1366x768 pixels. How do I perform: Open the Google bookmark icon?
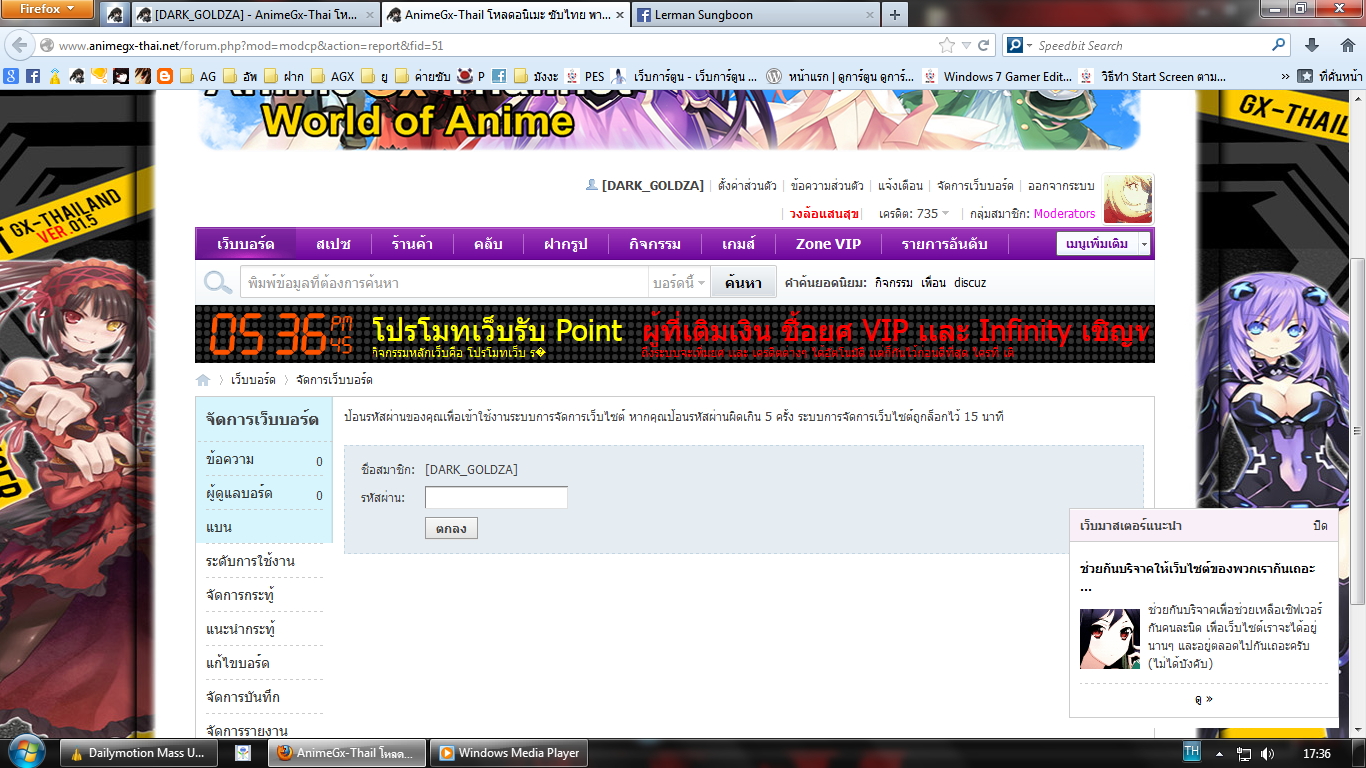(x=11, y=76)
